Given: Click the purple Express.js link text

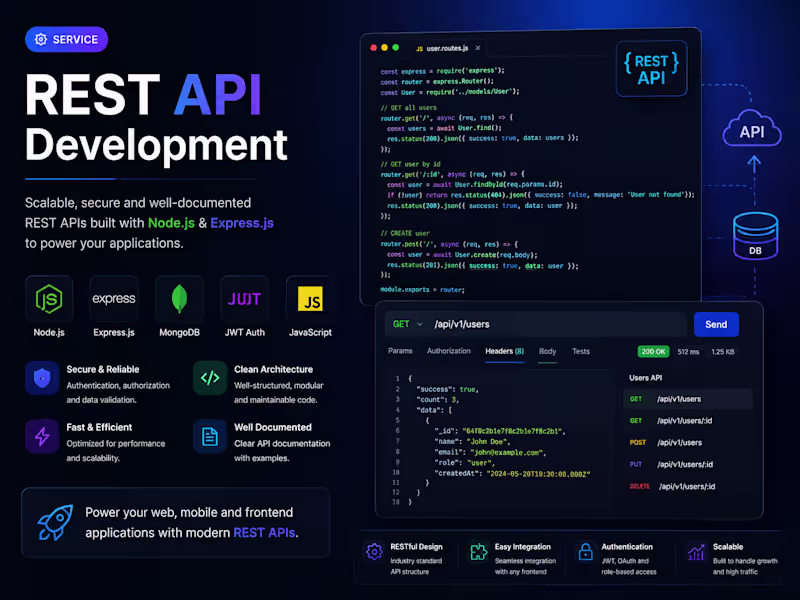Looking at the screenshot, I should coord(242,223).
